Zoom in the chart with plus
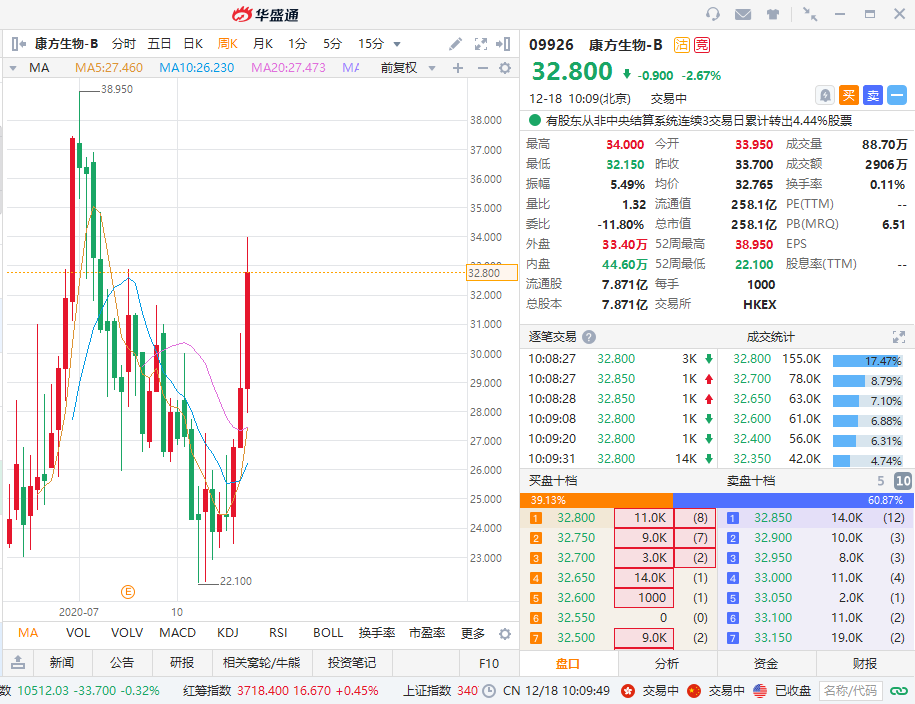Viewport: 915px width, 704px height. pyautogui.click(x=458, y=68)
